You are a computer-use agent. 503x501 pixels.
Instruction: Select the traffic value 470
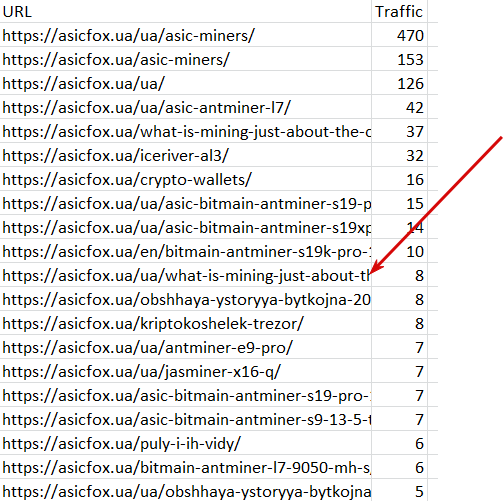tap(399, 35)
